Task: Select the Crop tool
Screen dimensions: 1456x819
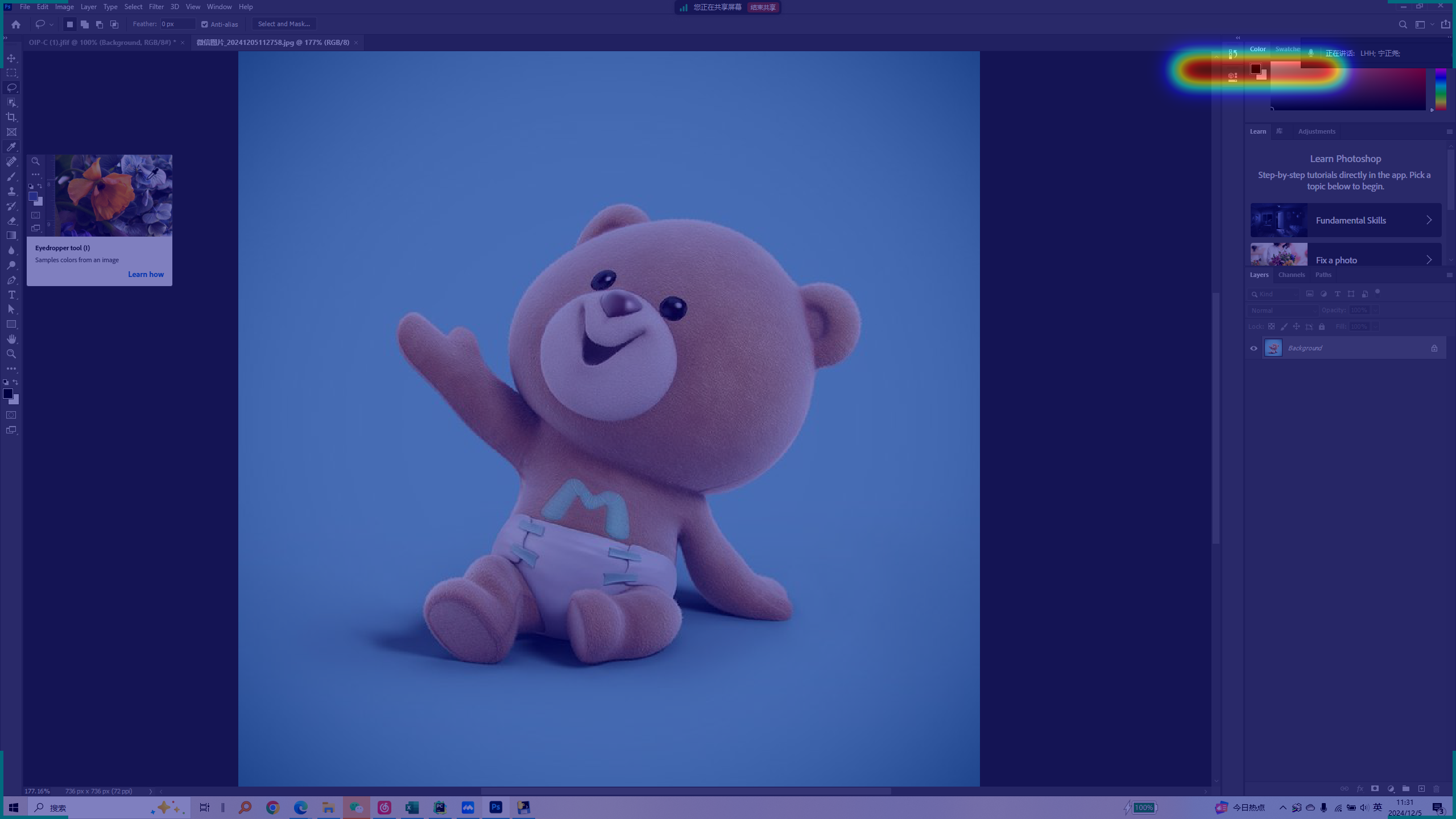Action: 11,117
